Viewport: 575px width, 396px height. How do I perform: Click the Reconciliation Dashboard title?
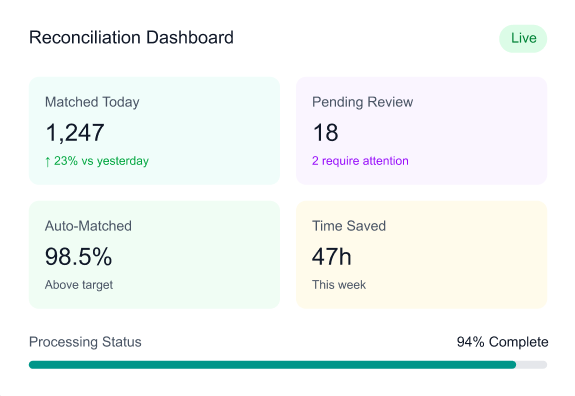coord(131,37)
